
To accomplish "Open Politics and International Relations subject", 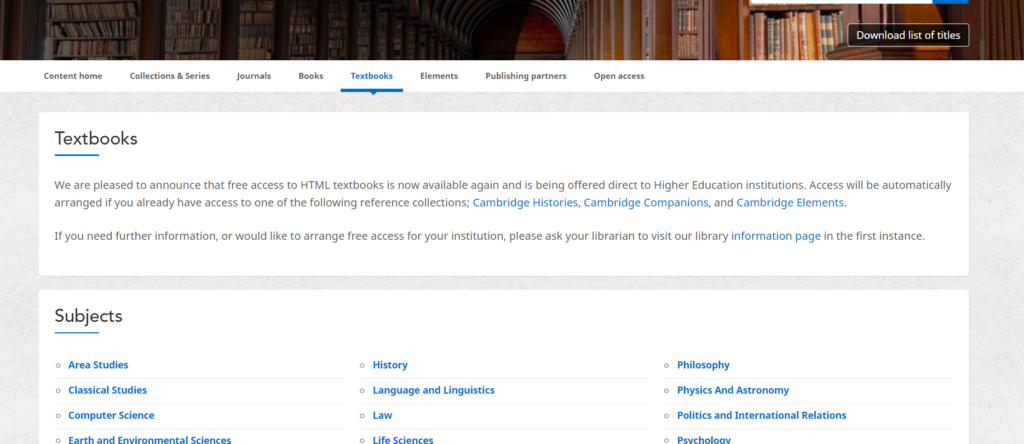I will [761, 415].
